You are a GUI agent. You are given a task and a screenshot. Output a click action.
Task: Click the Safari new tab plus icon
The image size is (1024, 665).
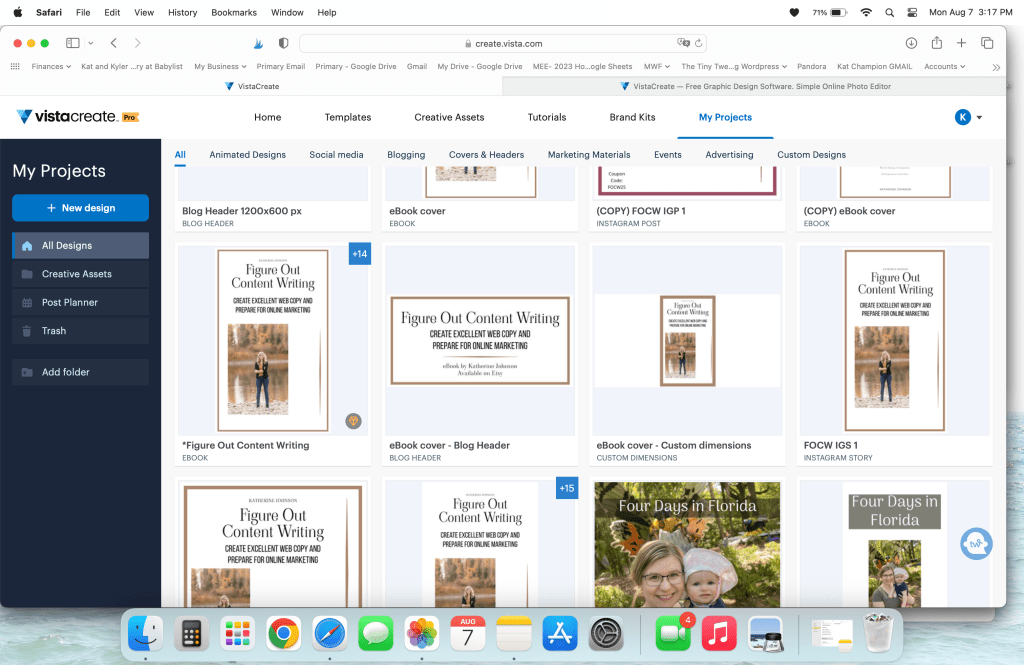(961, 43)
